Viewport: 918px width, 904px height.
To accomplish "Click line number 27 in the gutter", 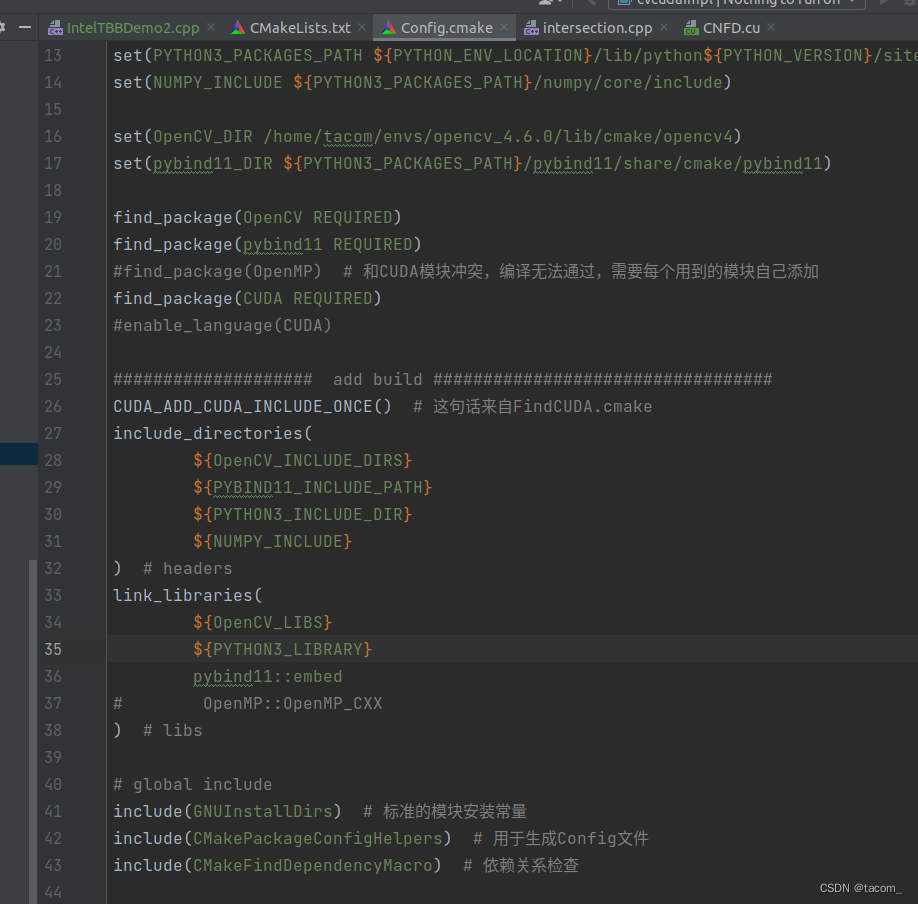I will pyautogui.click(x=53, y=433).
